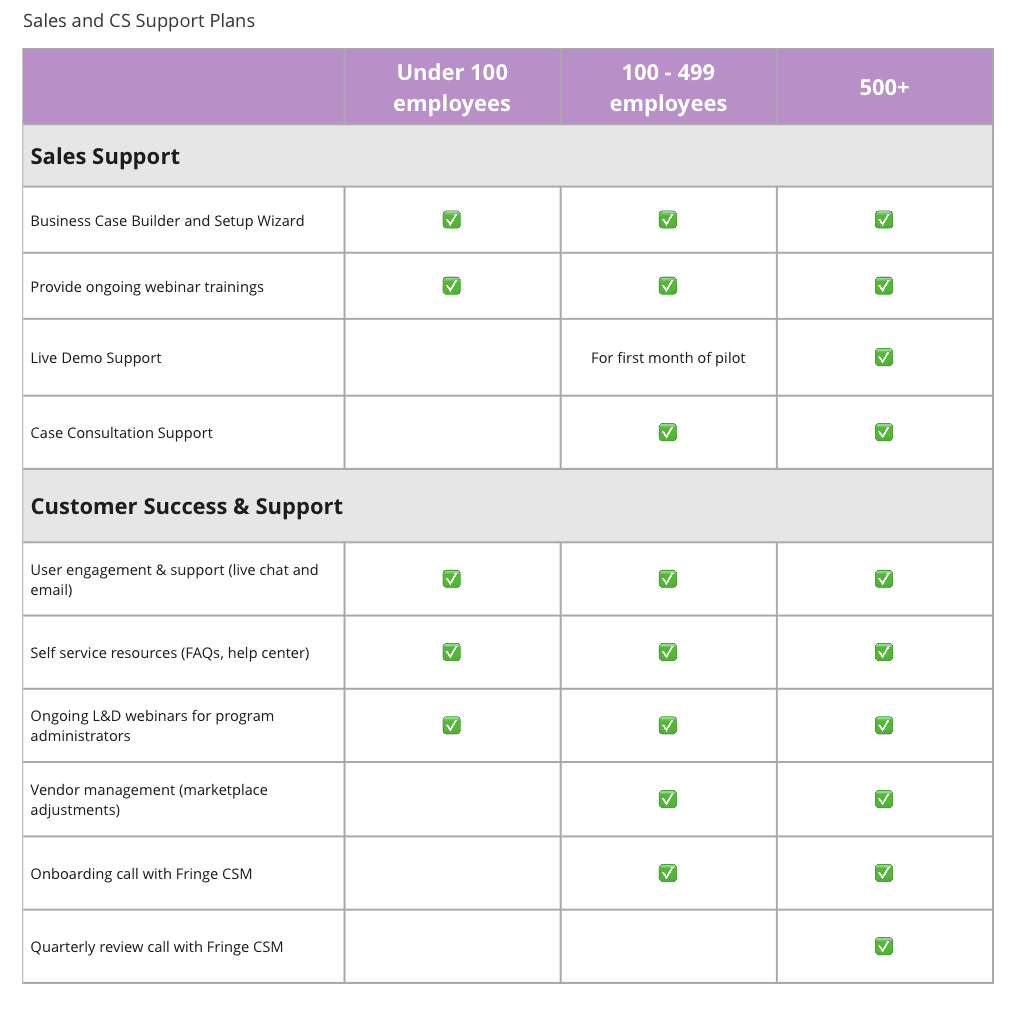Click webinar trainings checkmark in 500+ column
This screenshot has height=1014, width=1016.
point(884,286)
